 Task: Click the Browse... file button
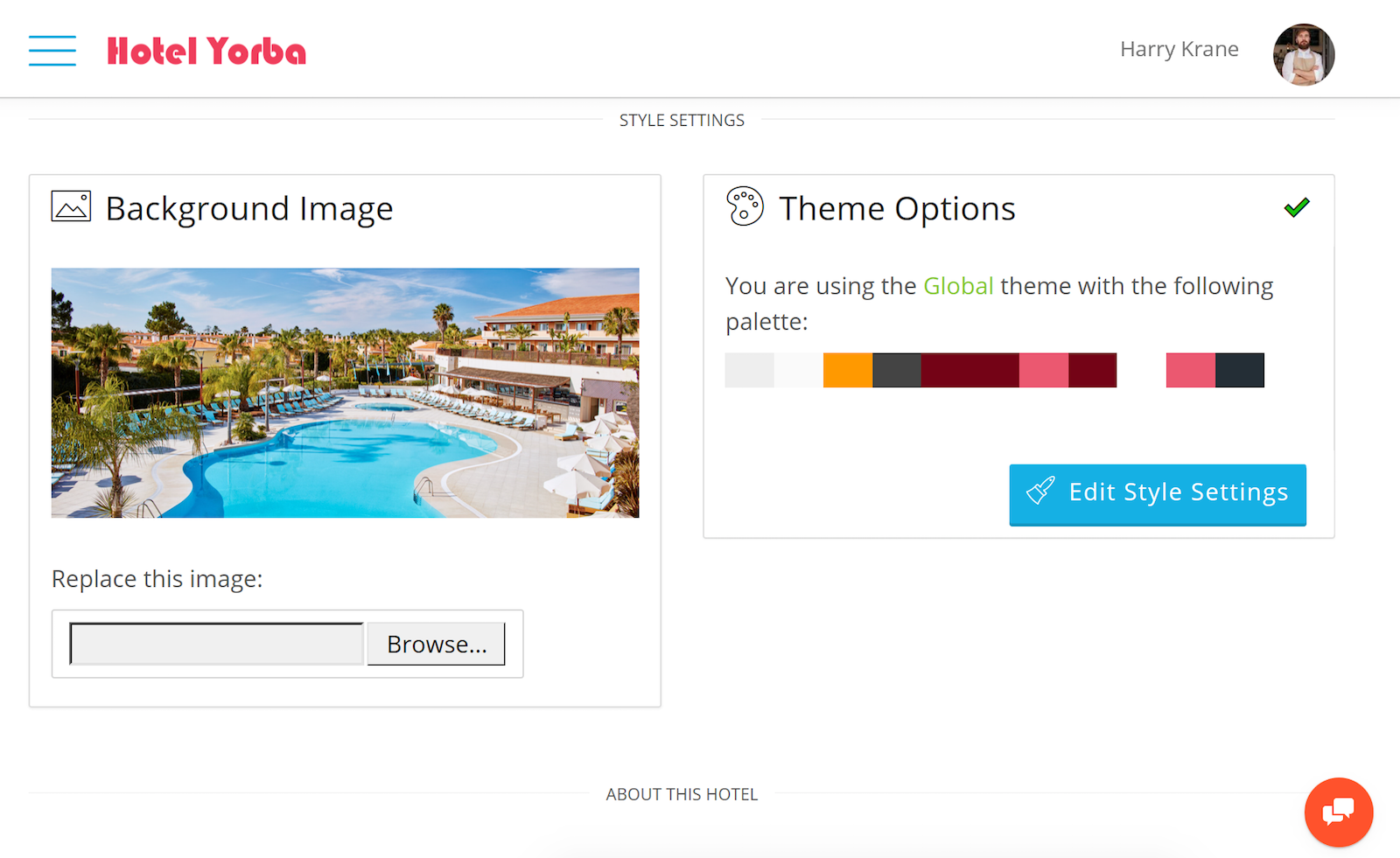click(x=436, y=644)
